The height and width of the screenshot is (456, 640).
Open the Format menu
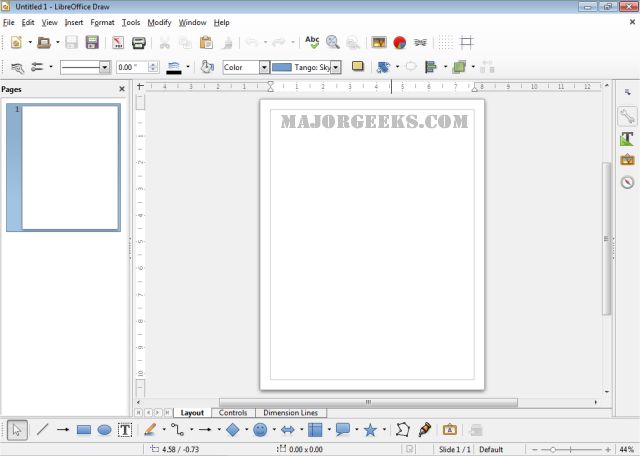pos(102,22)
